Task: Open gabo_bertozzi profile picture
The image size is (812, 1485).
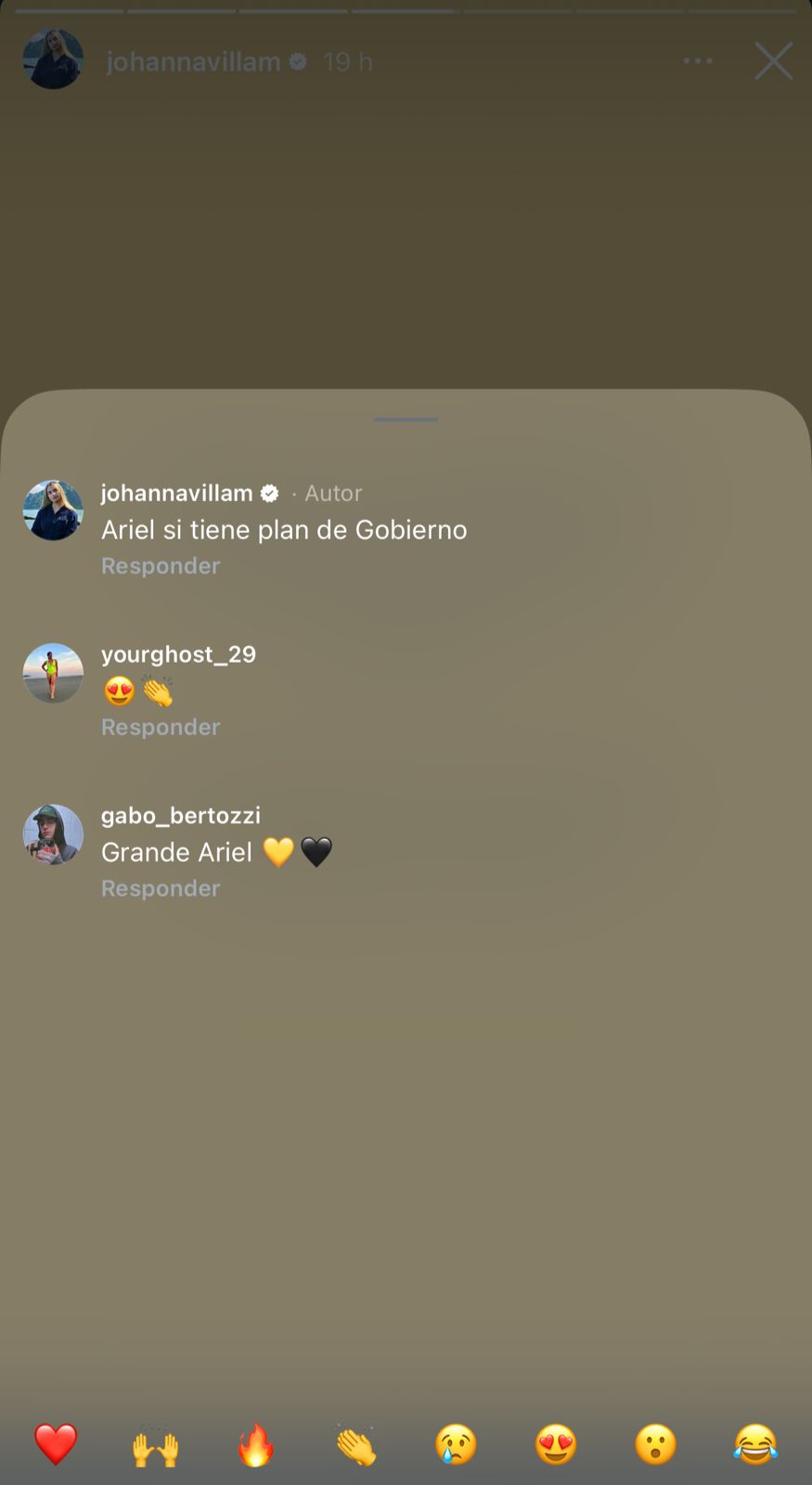Action: (53, 834)
